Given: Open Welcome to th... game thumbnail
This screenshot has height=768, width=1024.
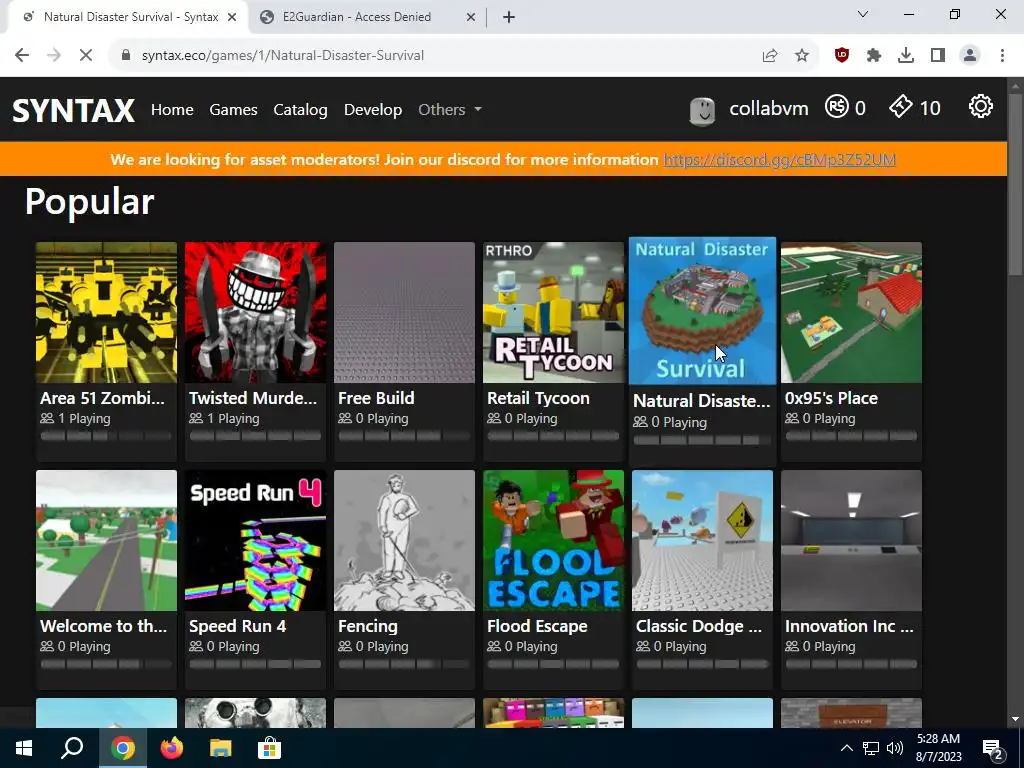Looking at the screenshot, I should tap(106, 540).
